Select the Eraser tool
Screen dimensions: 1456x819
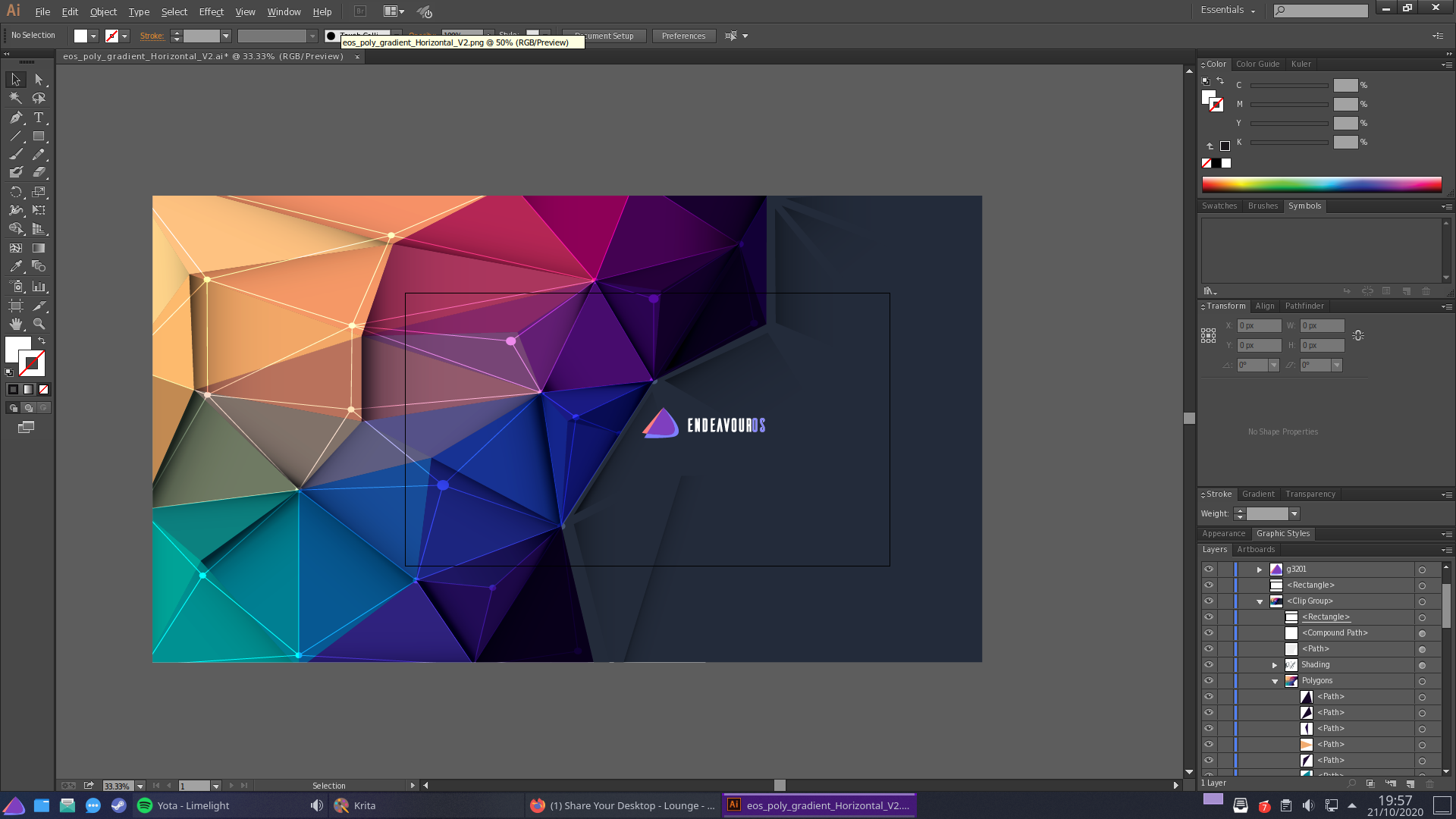click(39, 172)
